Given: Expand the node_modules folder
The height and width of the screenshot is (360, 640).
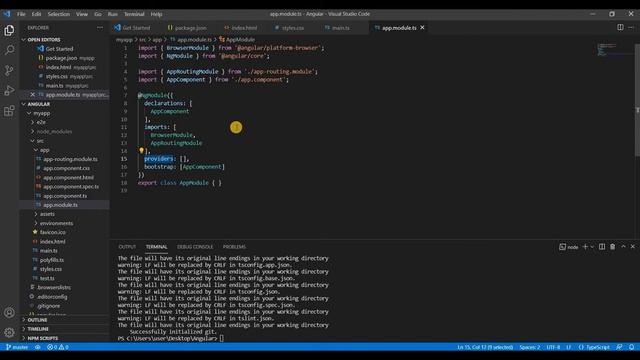Looking at the screenshot, I should pos(54,131).
